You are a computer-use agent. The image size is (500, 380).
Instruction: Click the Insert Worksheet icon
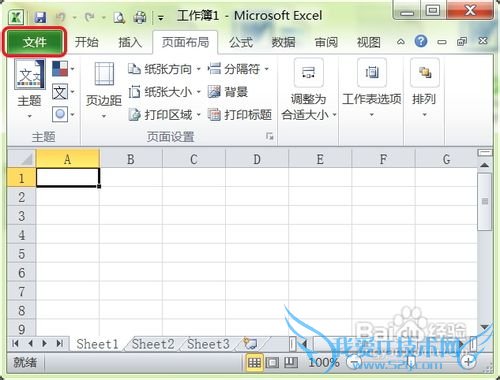coord(250,343)
